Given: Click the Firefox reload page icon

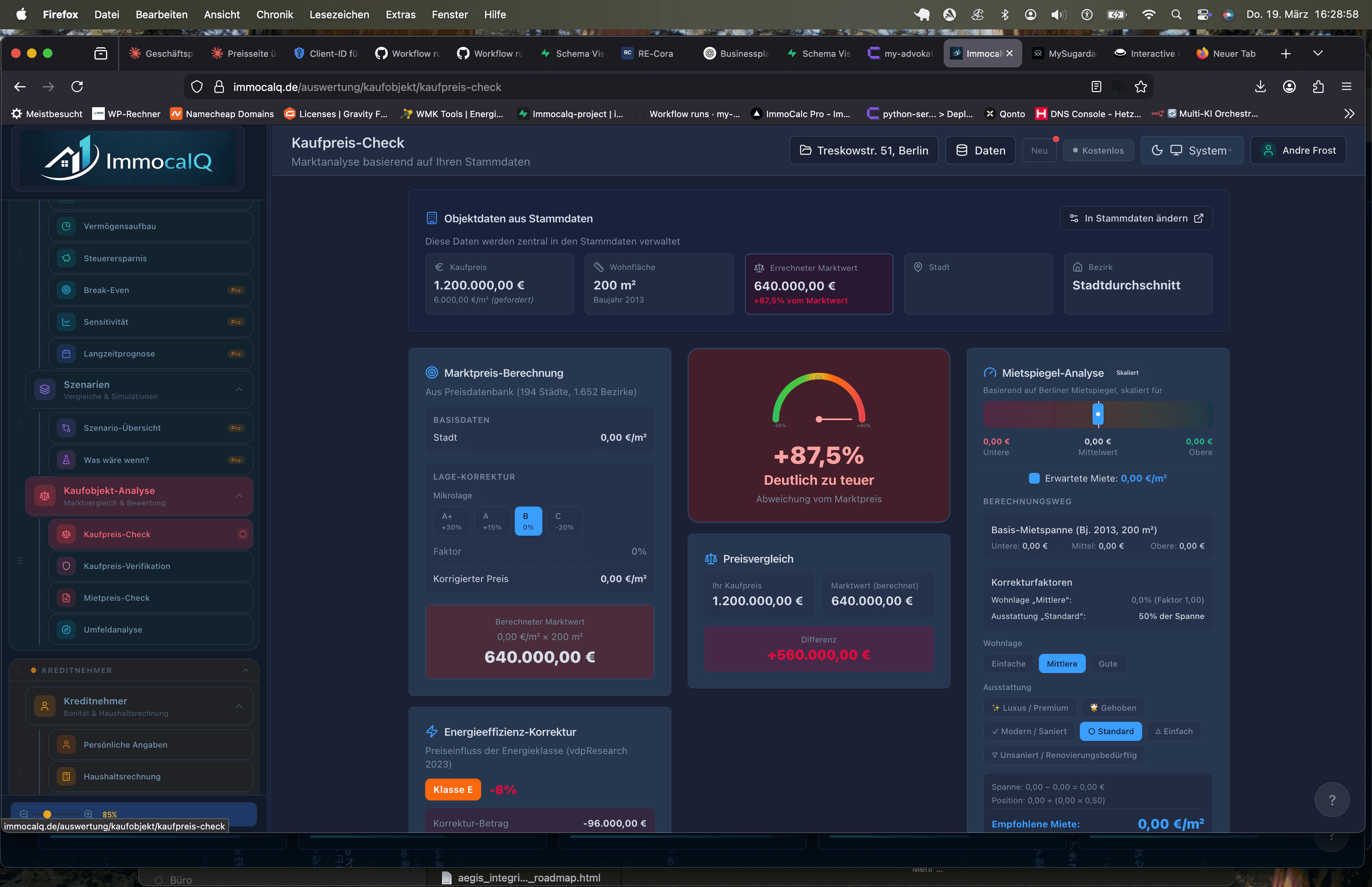Looking at the screenshot, I should point(77,87).
